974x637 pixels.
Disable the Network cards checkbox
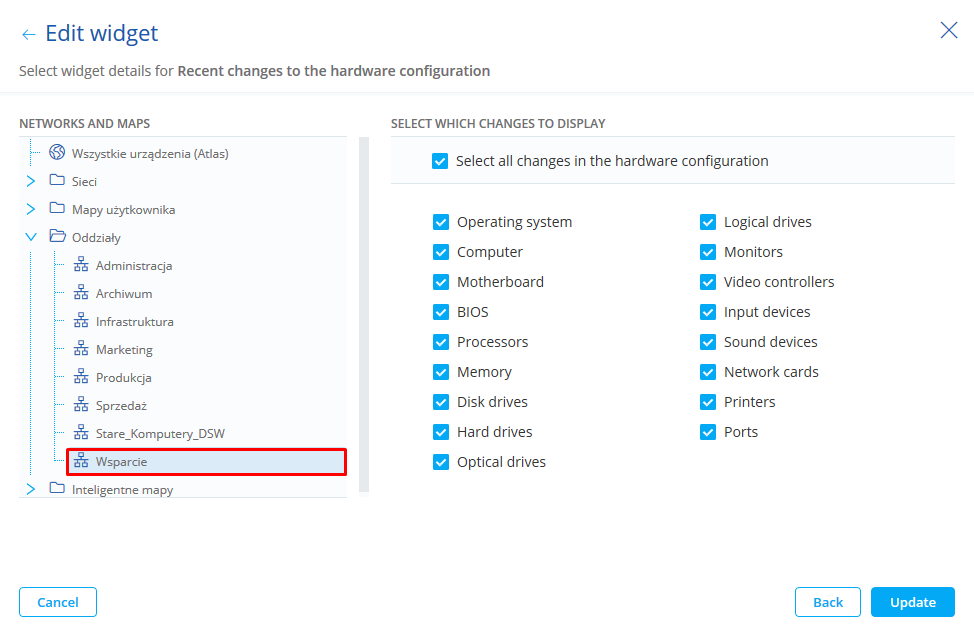(x=708, y=372)
